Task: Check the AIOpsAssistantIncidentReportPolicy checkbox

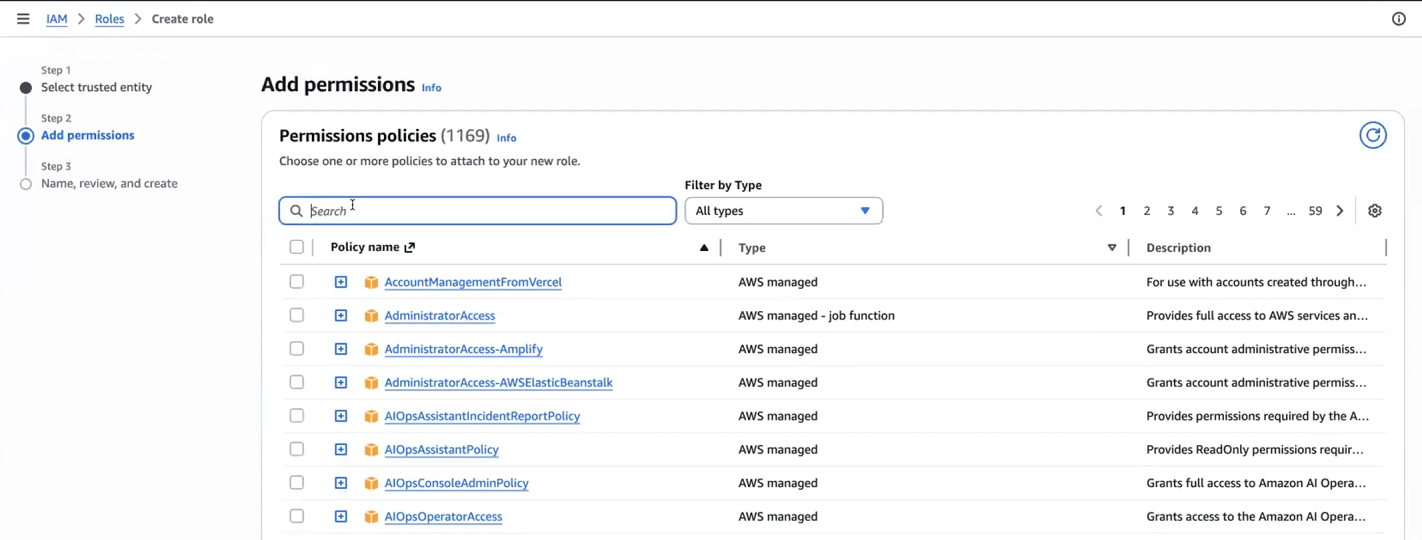Action: [x=297, y=416]
